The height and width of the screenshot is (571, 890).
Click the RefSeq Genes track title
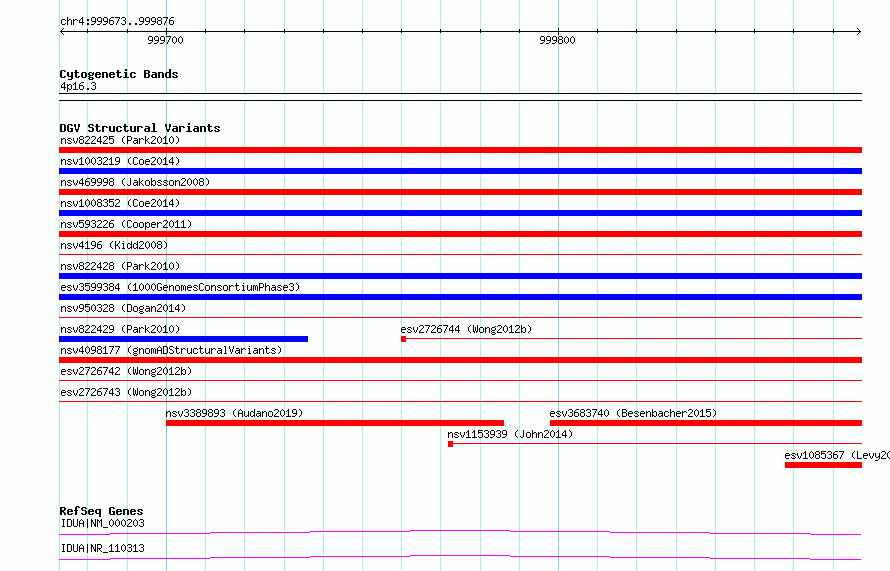point(101,511)
